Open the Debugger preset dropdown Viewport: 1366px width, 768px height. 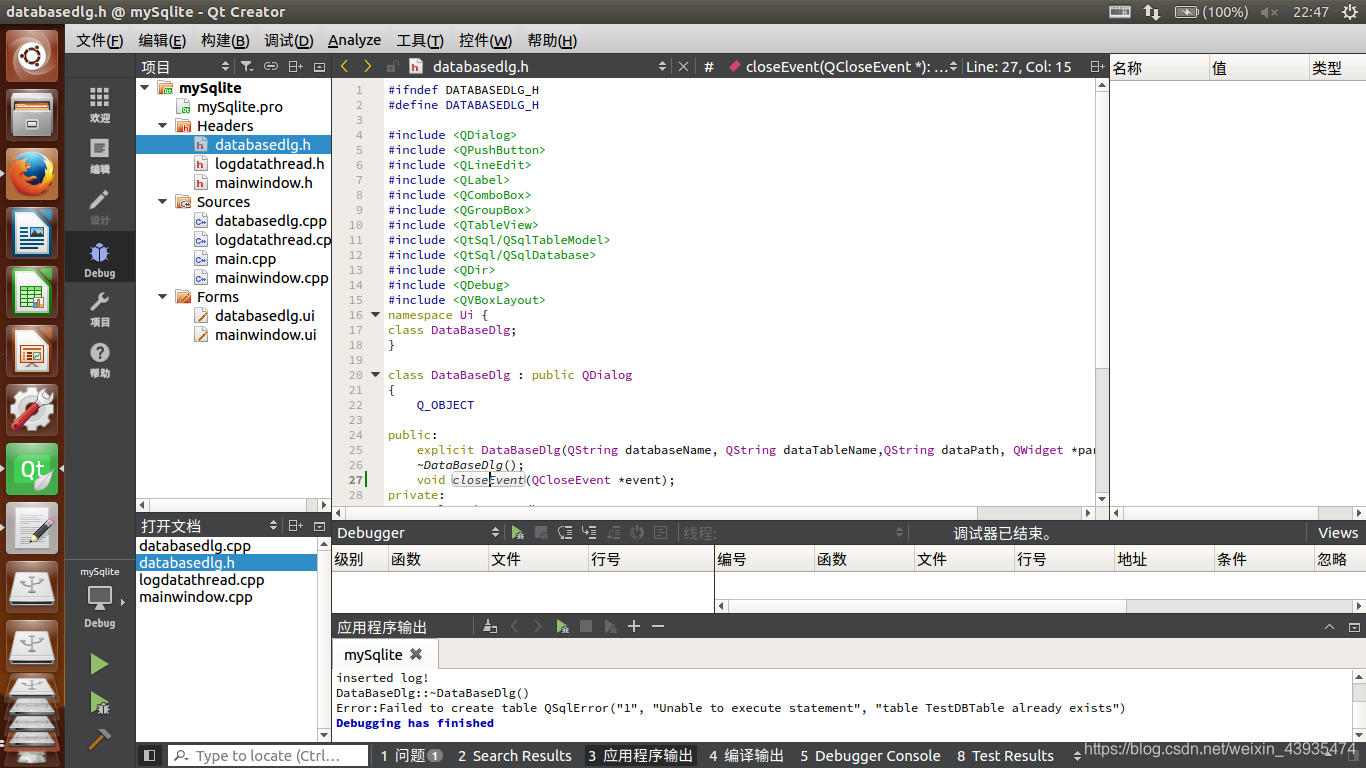click(x=417, y=533)
